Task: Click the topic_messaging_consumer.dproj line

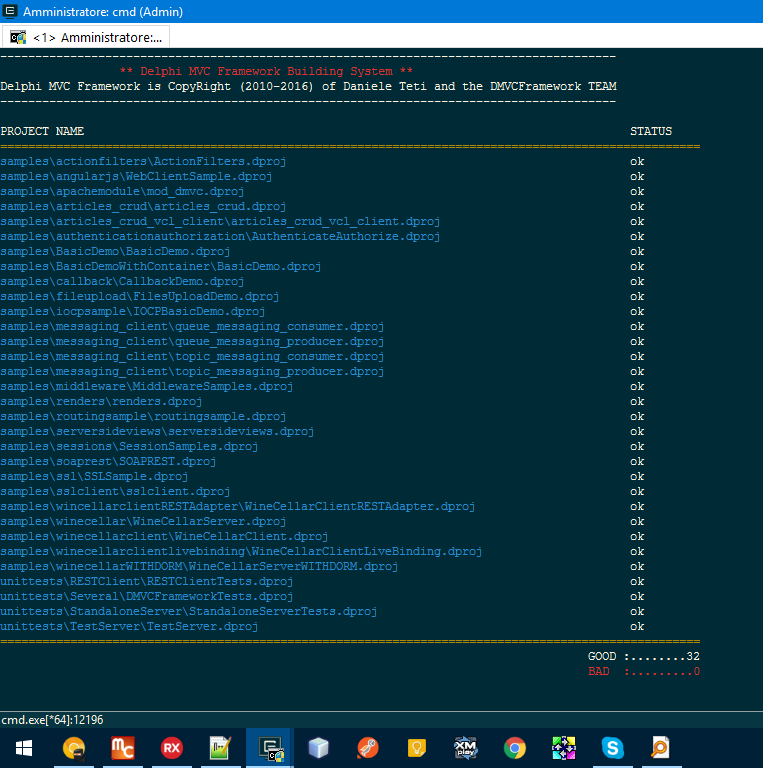Action: (x=192, y=357)
